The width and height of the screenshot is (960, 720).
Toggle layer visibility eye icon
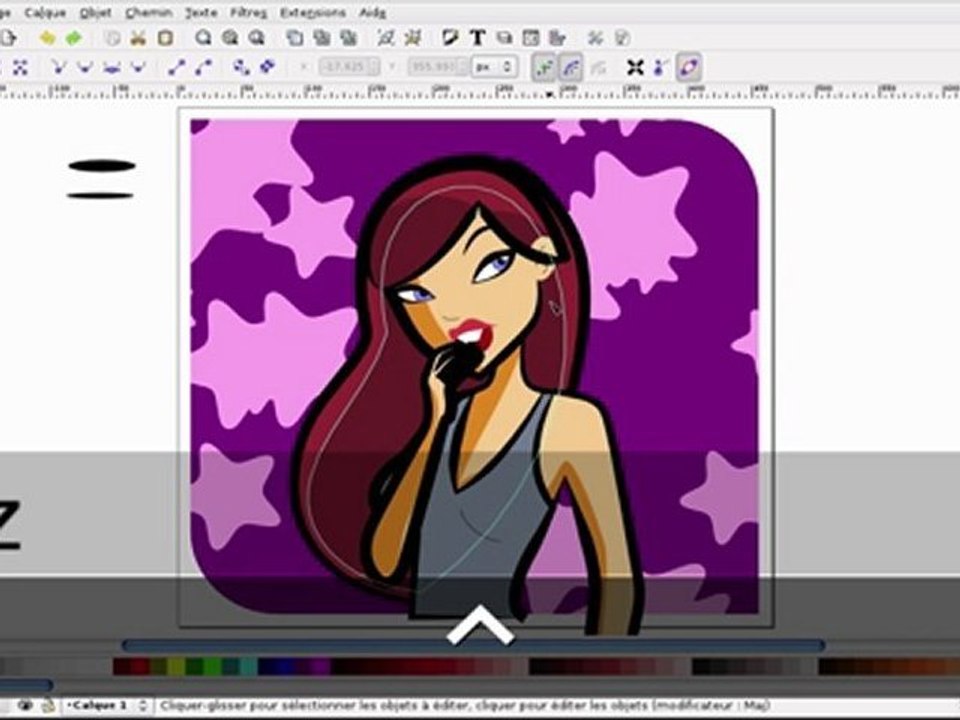coord(25,706)
